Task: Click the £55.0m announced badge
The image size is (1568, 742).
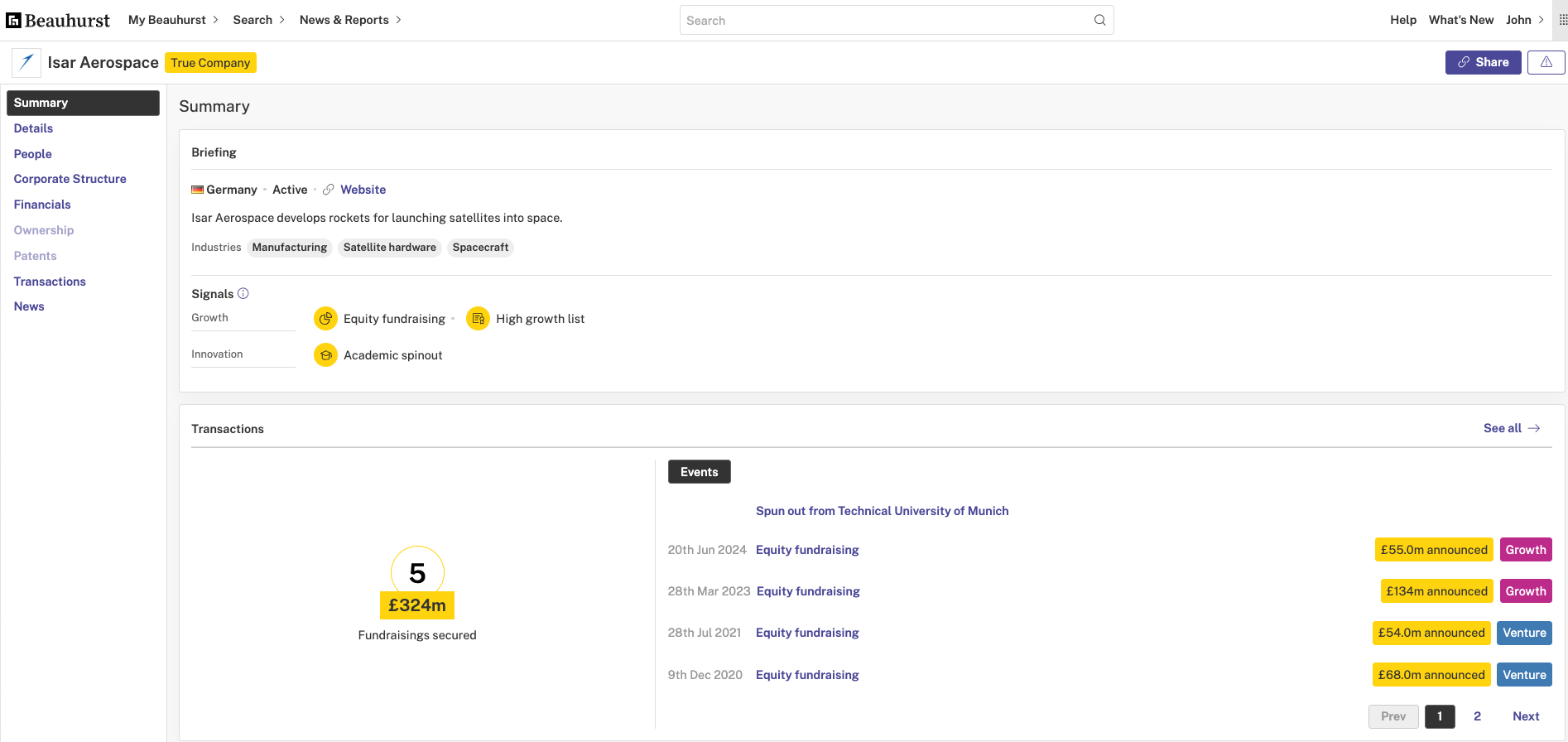Action: point(1434,550)
